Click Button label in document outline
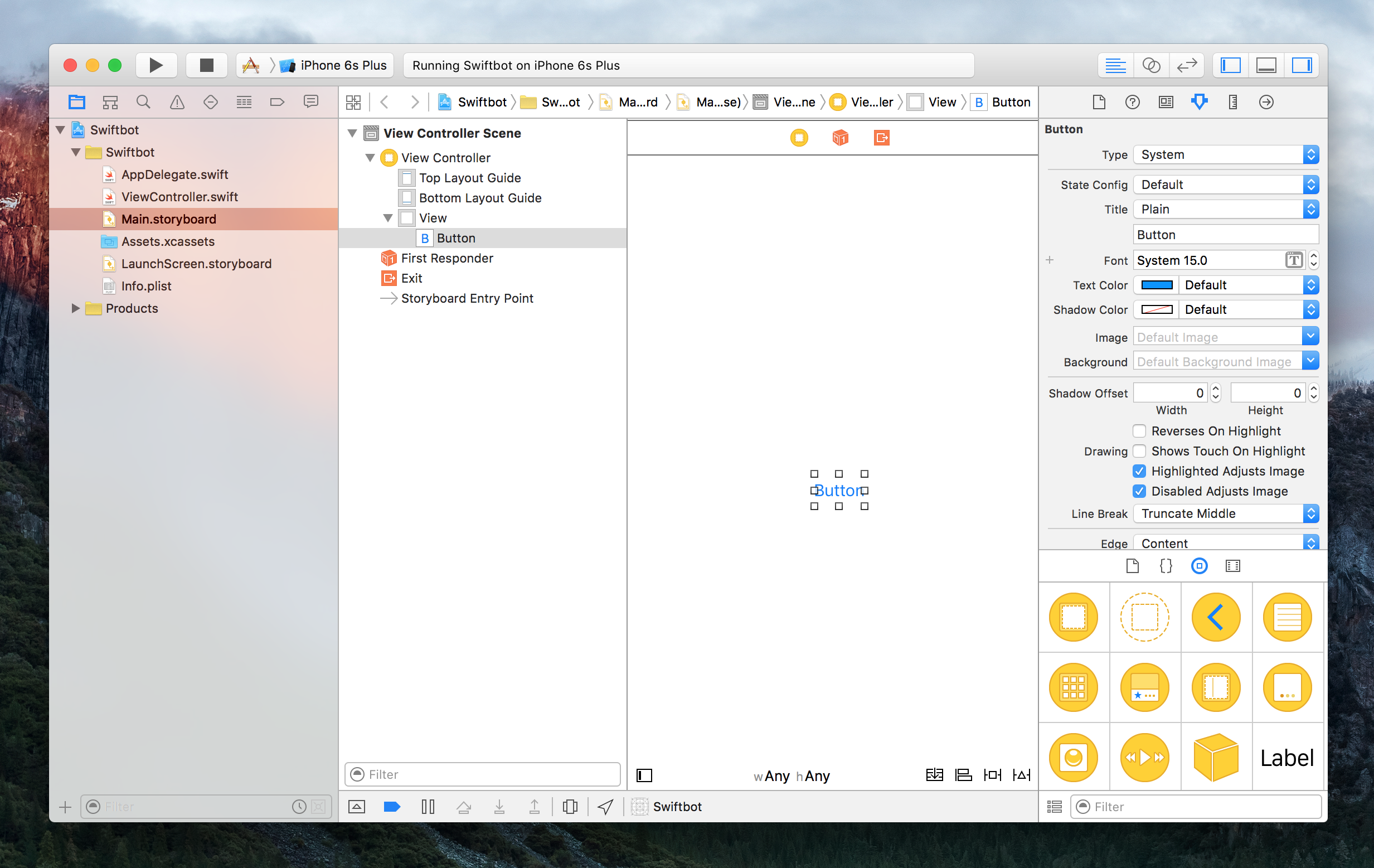The height and width of the screenshot is (868, 1374). tap(457, 238)
